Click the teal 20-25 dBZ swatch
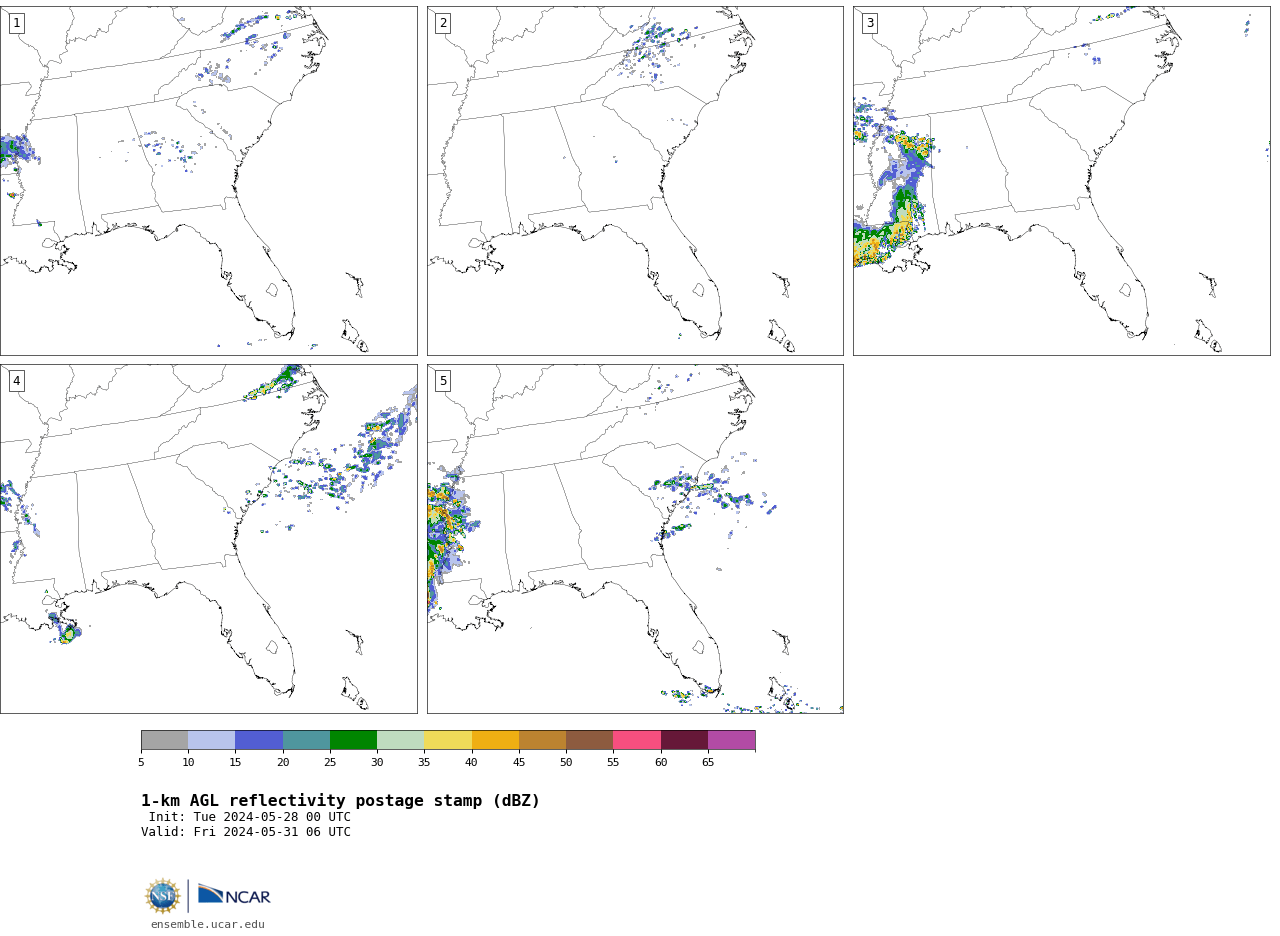The image size is (1280, 936). pyautogui.click(x=306, y=740)
